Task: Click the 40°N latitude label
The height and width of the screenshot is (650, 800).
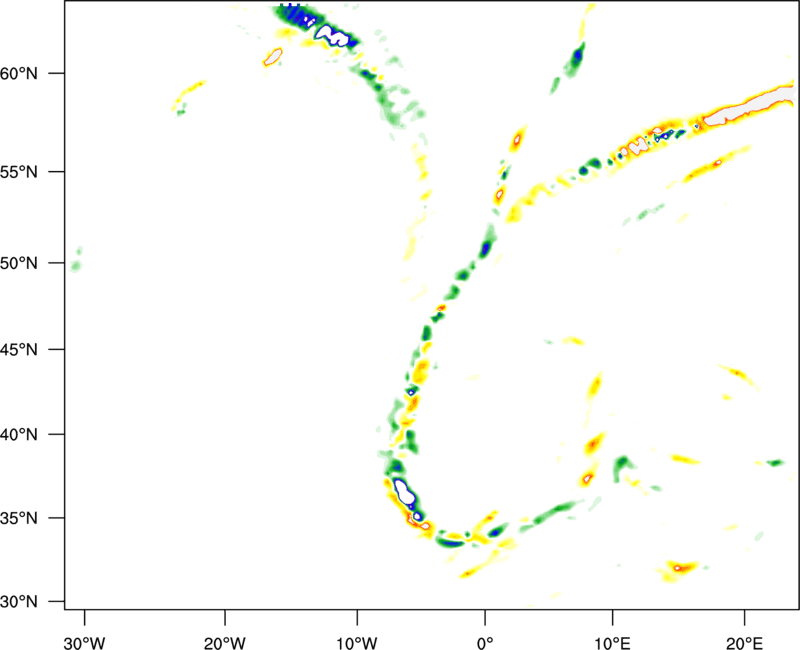Action: 19,435
